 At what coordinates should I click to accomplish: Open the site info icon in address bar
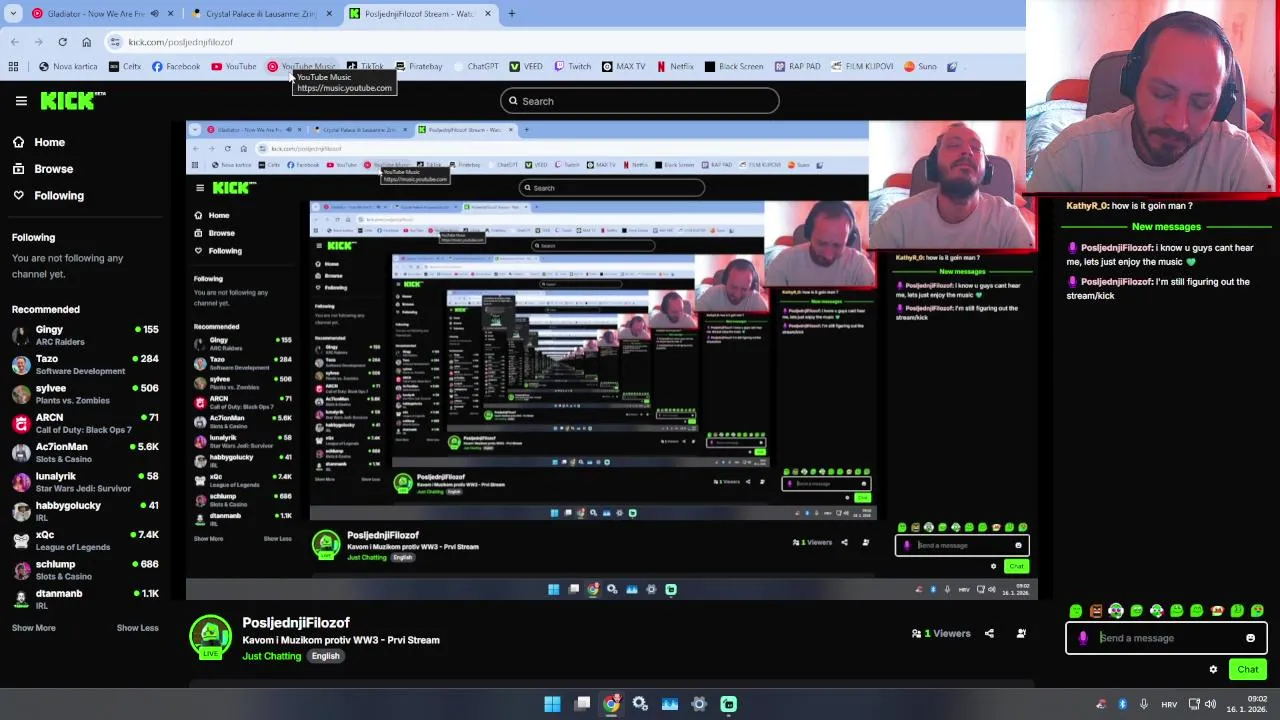116,42
